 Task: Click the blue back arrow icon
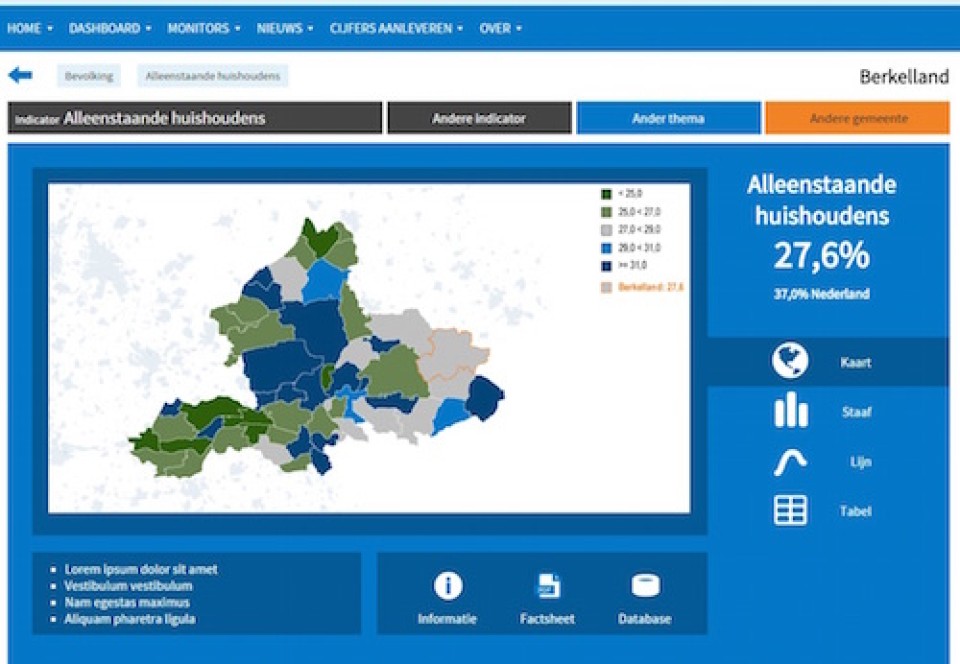(20, 76)
